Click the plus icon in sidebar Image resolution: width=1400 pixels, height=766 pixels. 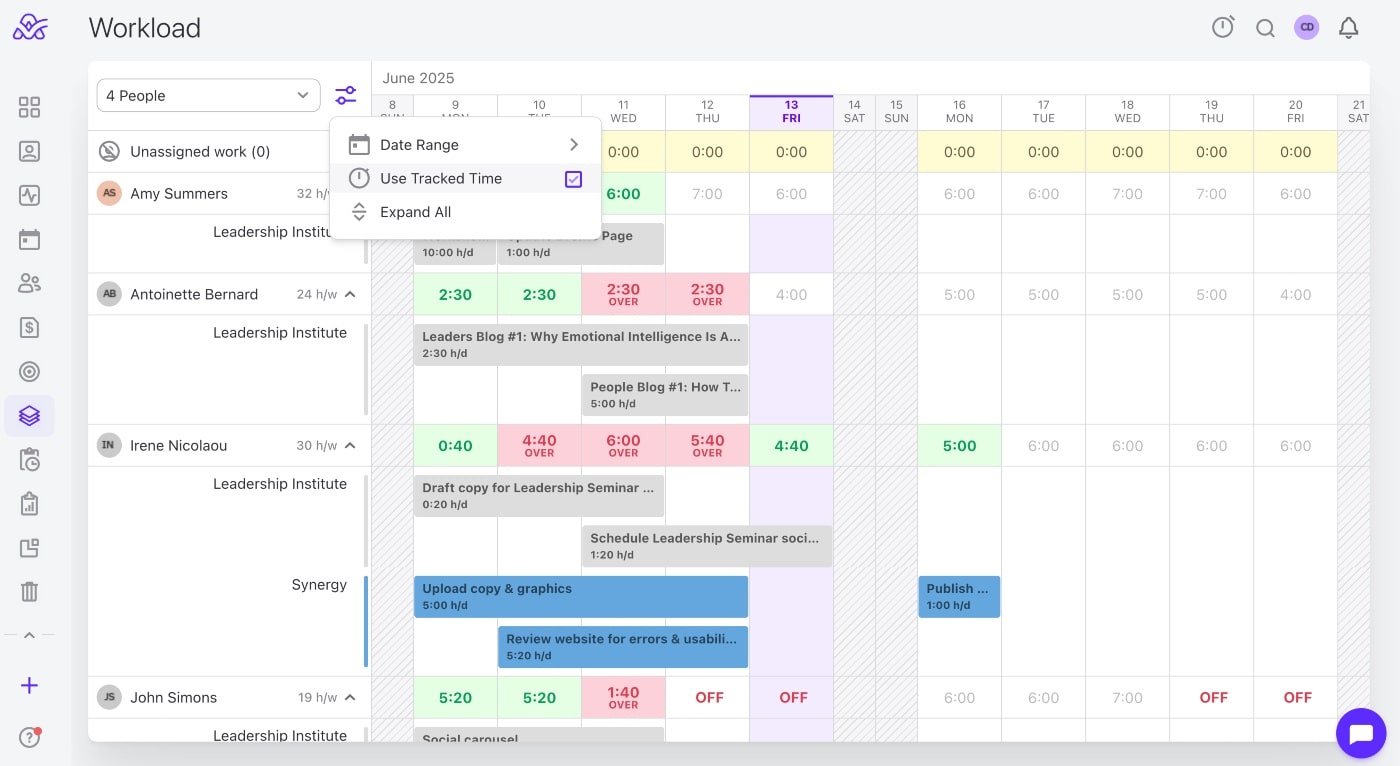click(29, 686)
